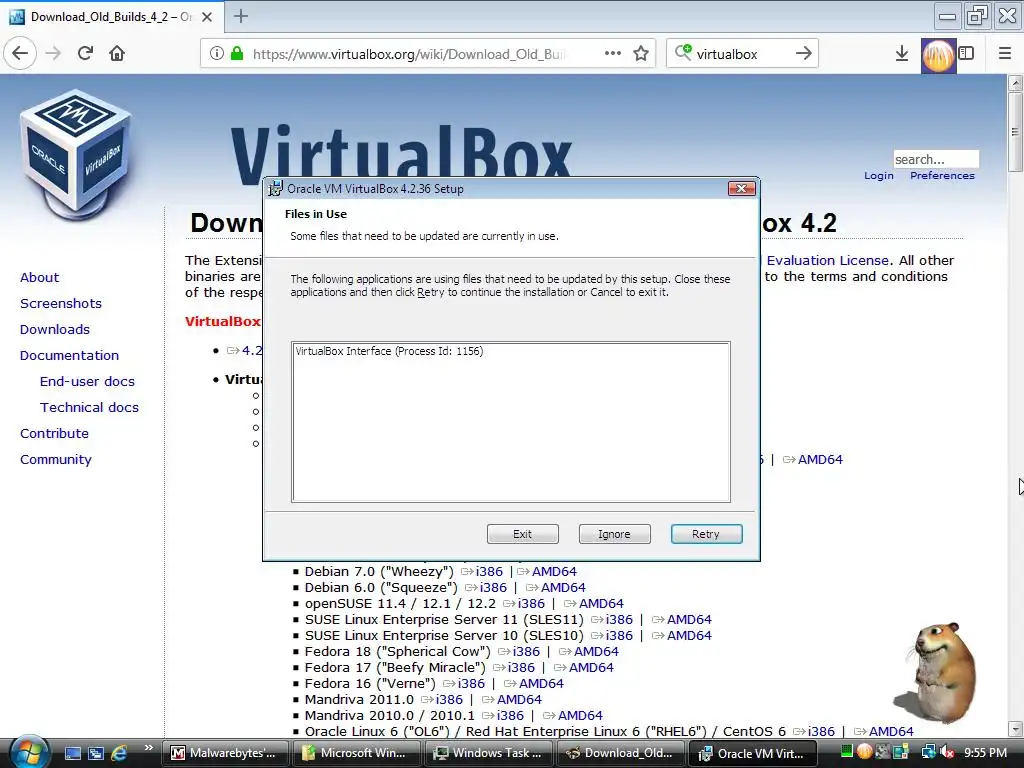Image resolution: width=1024 pixels, height=768 pixels.
Task: Click the browser forward arrow
Action: [x=53, y=53]
